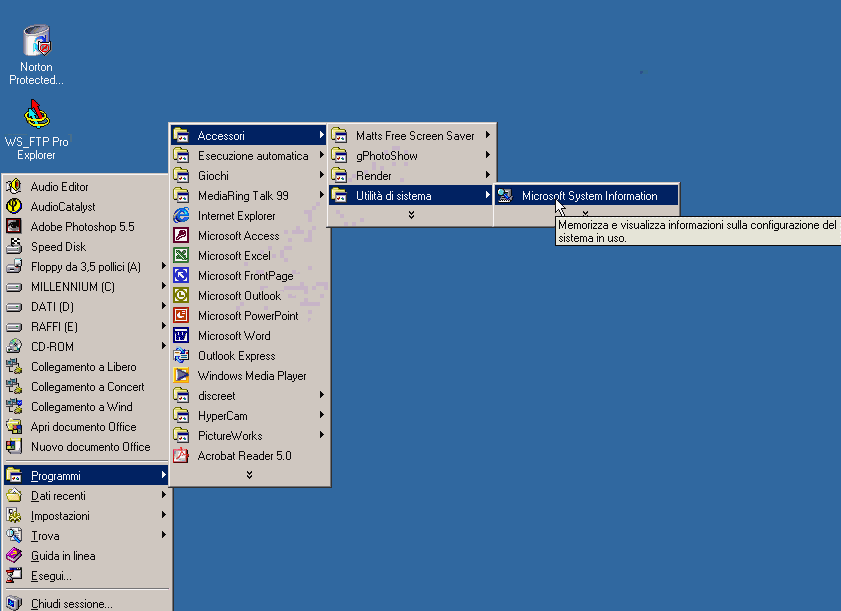Screen dimensions: 841x611
Task: Show more items via Programmi menu chevron
Action: pyautogui.click(x=249, y=475)
